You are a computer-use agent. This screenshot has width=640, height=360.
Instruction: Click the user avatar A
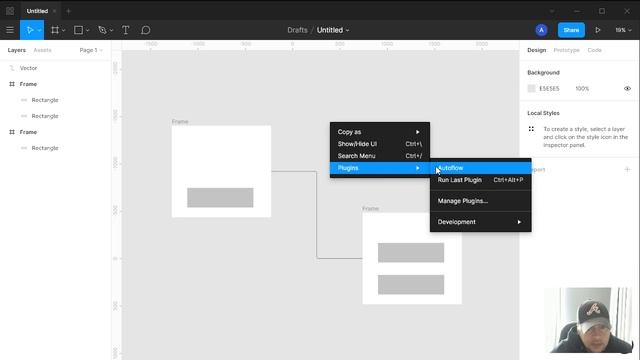[541, 30]
